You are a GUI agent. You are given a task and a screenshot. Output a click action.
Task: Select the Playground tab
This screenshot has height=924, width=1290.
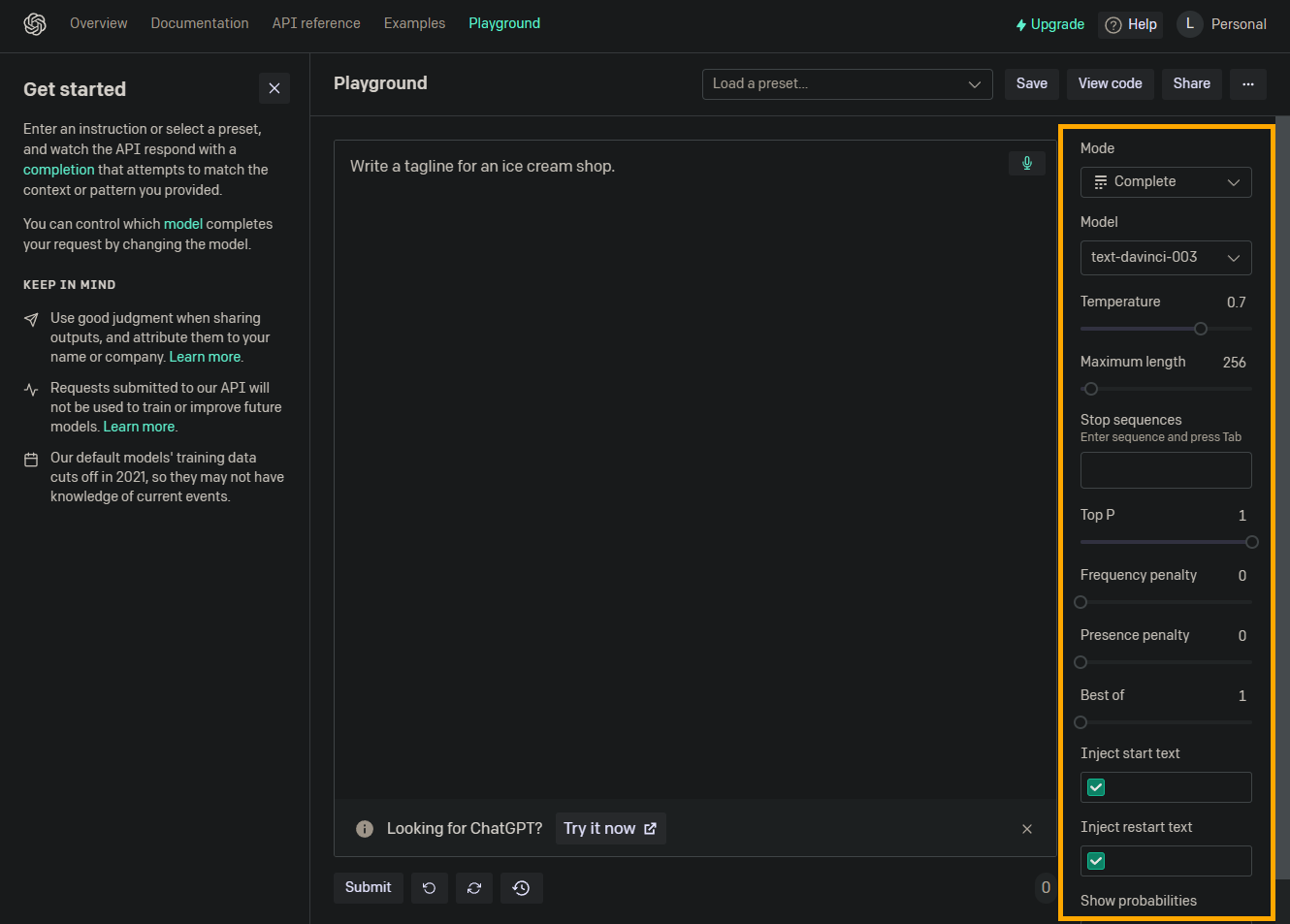pos(504,23)
